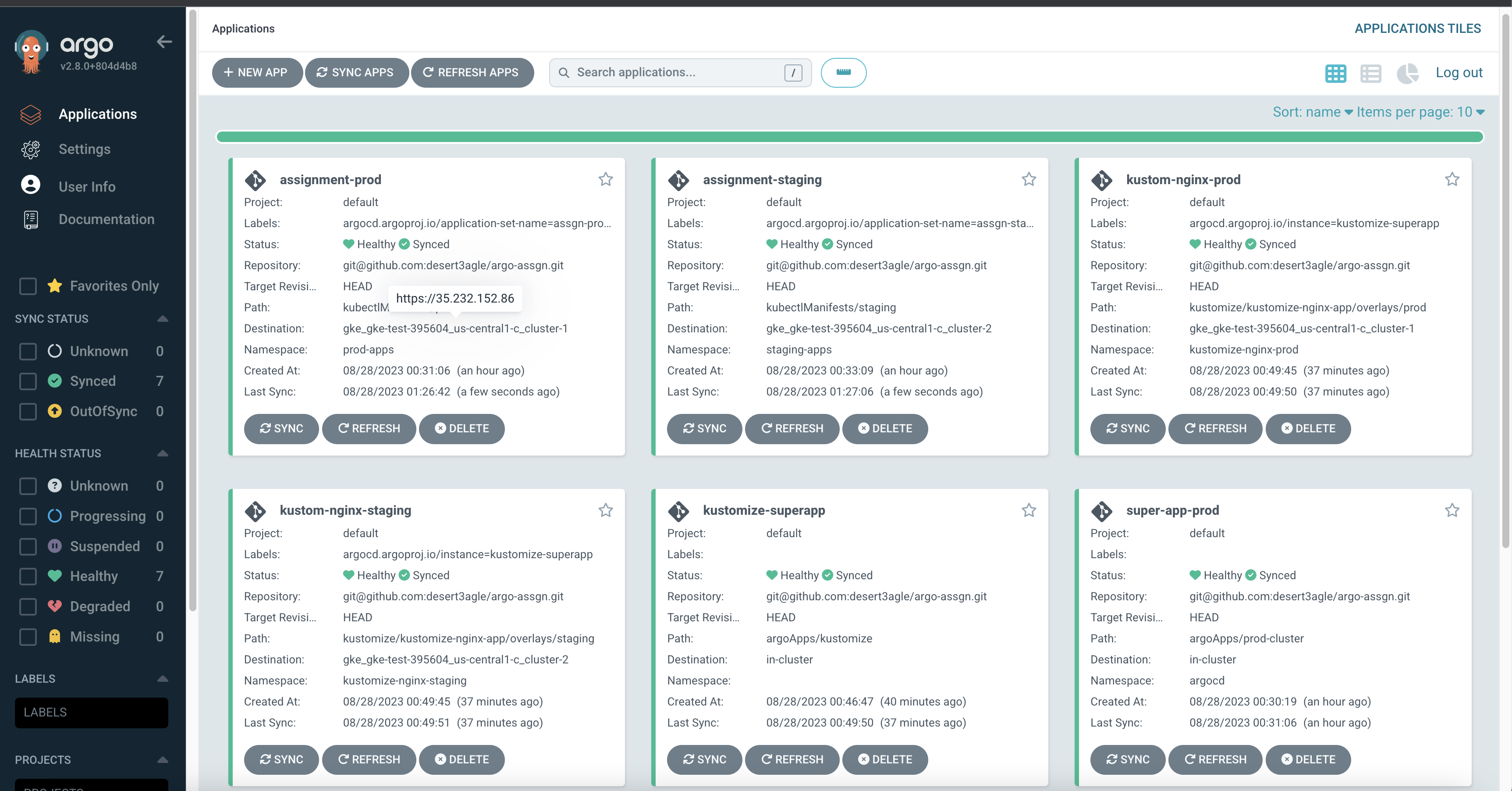Open Settings in the sidebar
The image size is (1512, 791).
coord(84,149)
